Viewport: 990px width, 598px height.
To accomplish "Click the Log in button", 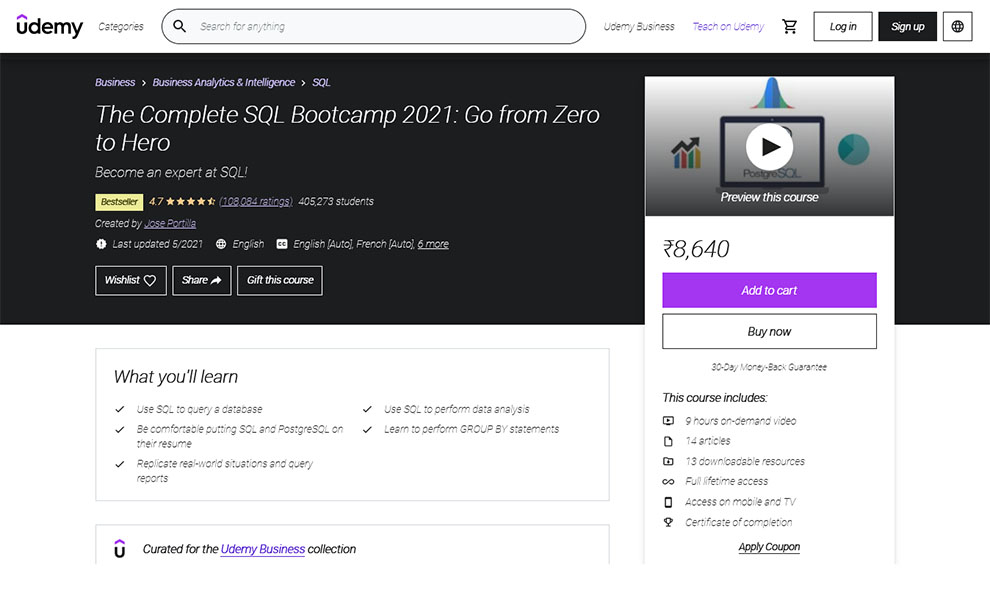I will 843,27.
